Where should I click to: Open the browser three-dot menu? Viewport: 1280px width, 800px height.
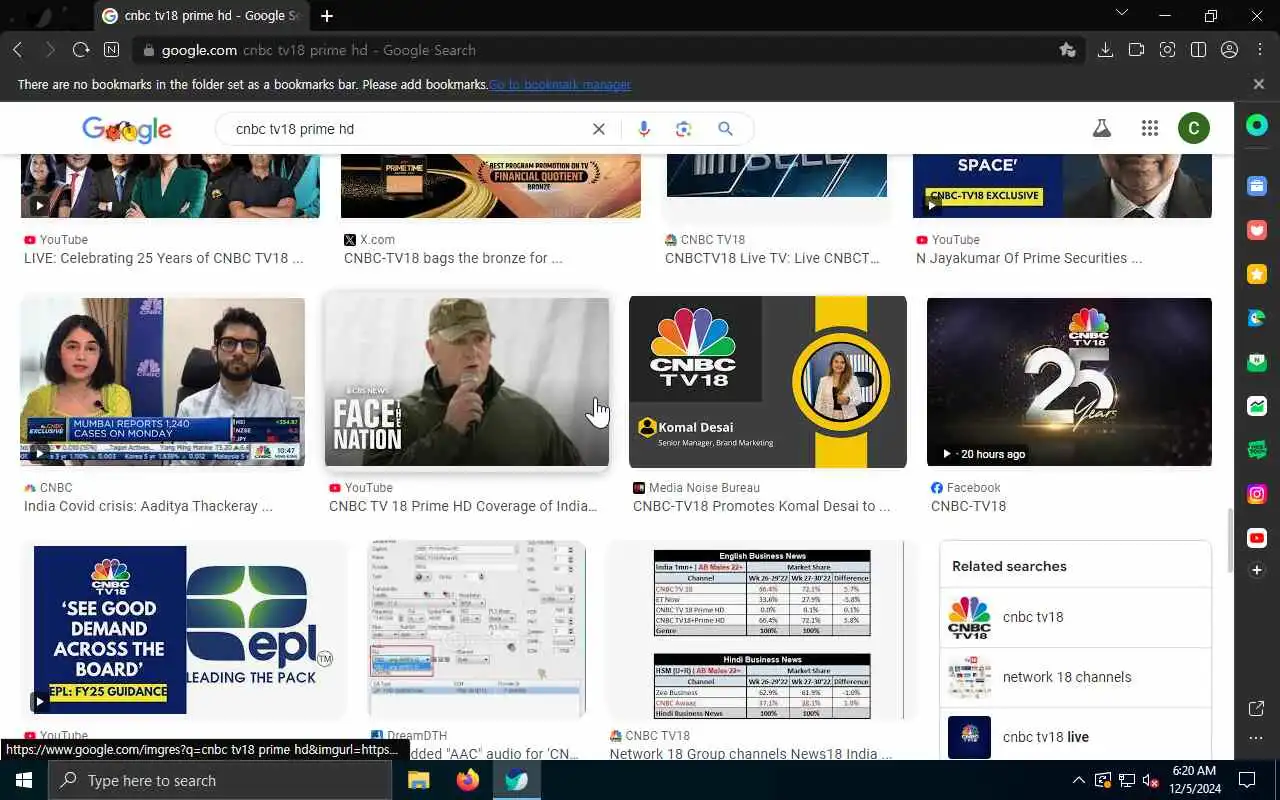point(1258,50)
